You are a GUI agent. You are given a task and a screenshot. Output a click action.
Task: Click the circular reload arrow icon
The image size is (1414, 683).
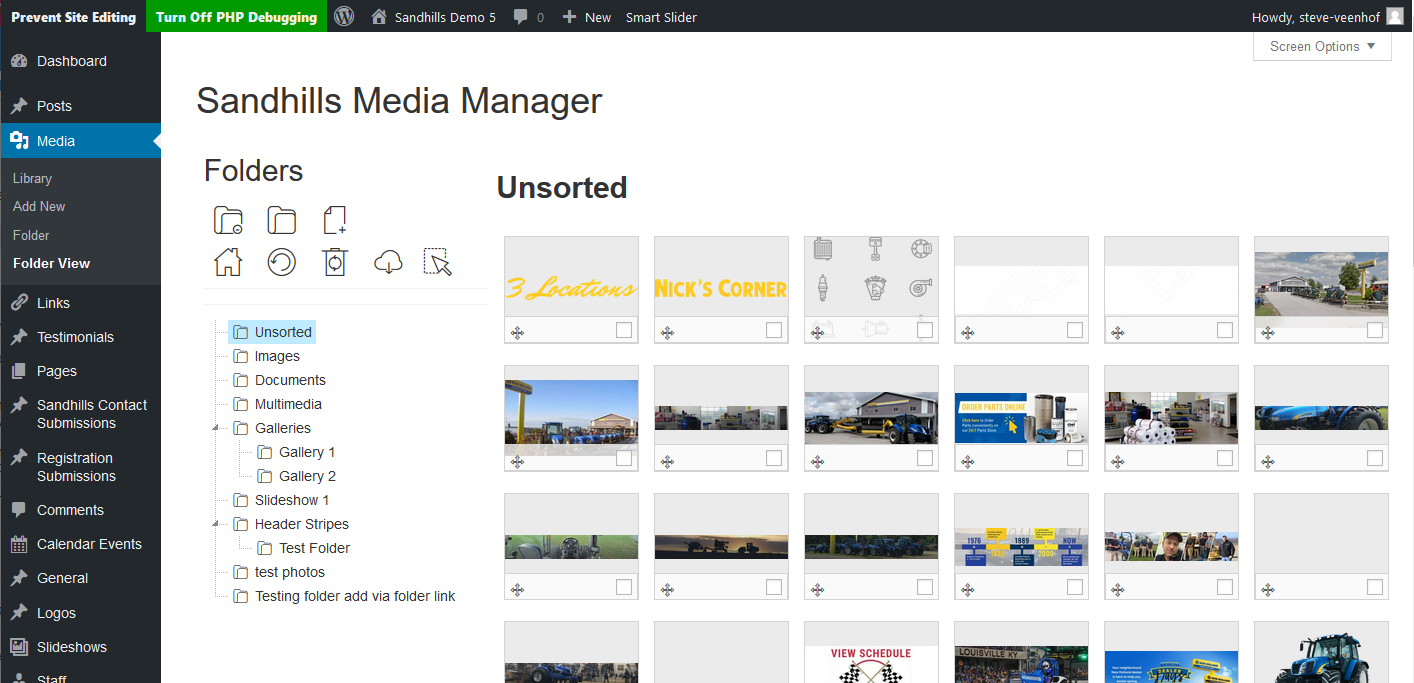pos(282,262)
